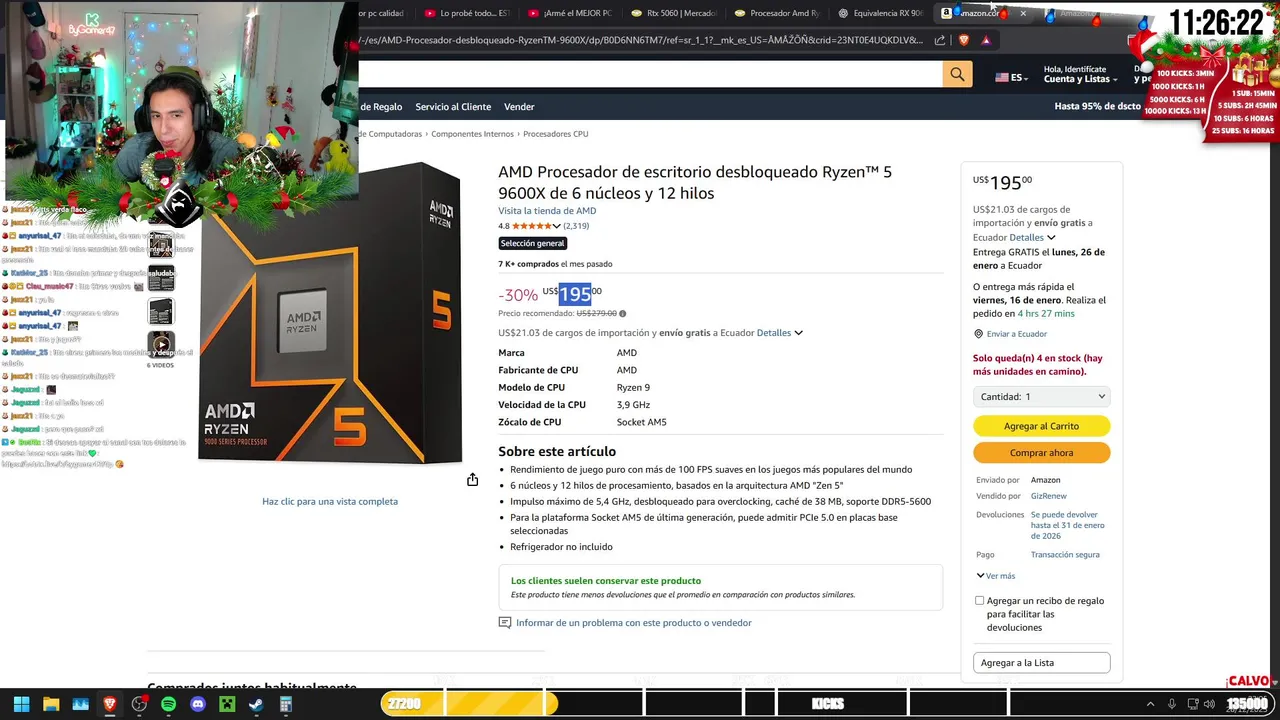1280x720 pixels.
Task: Show hidden icons in system tray
Action: [1150, 704]
